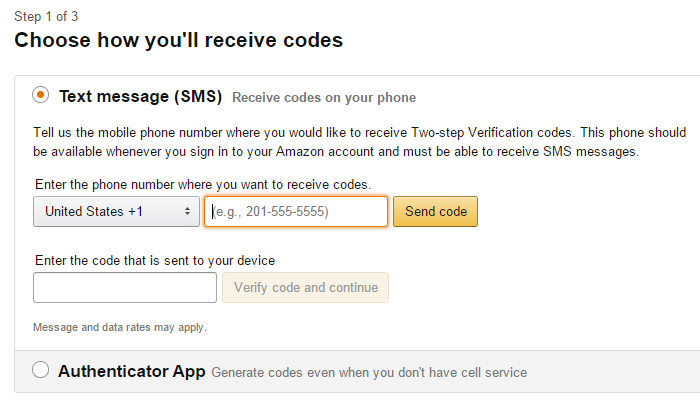Click 'Message and data rates may apply' note
The height and width of the screenshot is (401, 700).
[120, 327]
